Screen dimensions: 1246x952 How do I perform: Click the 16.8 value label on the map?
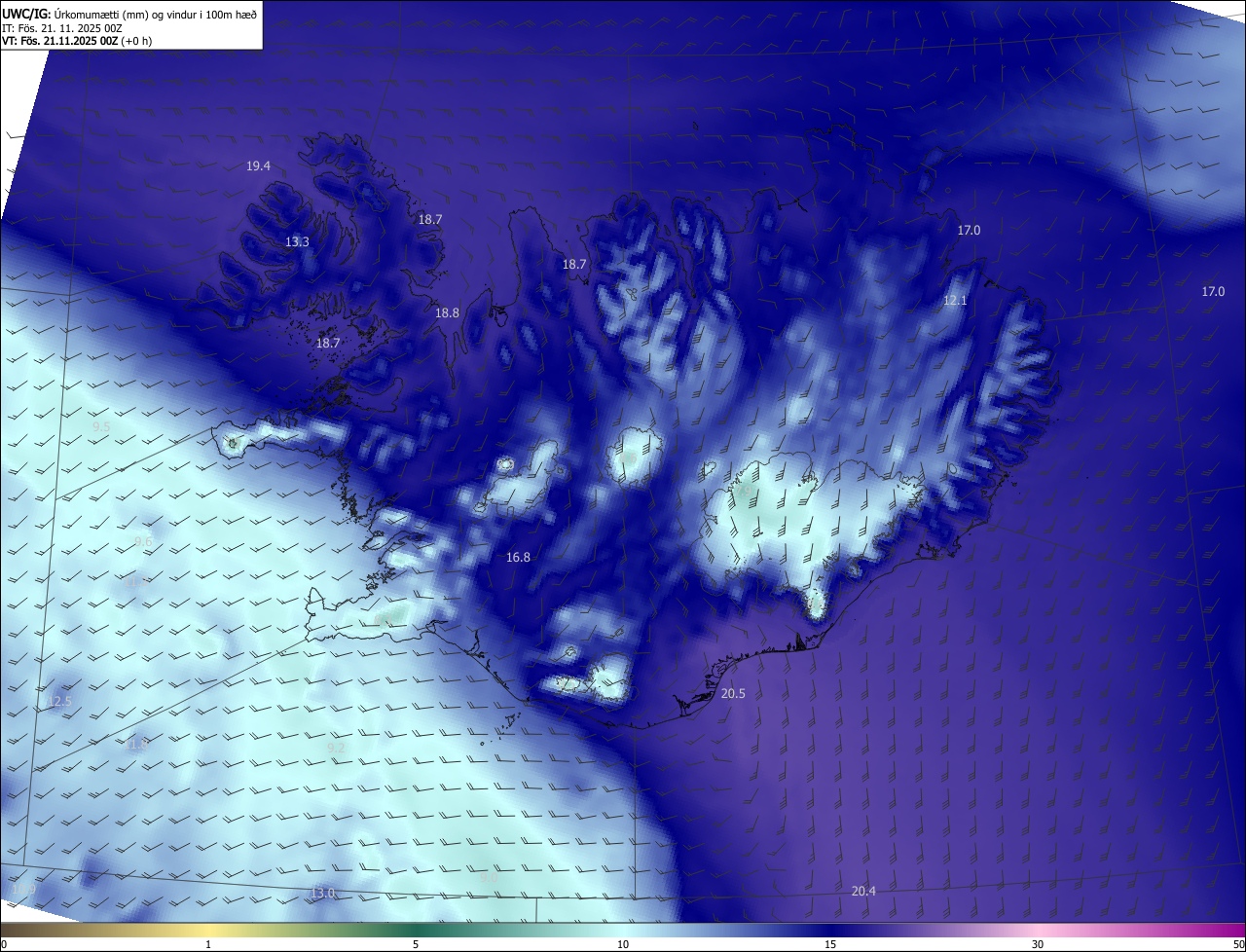[518, 558]
